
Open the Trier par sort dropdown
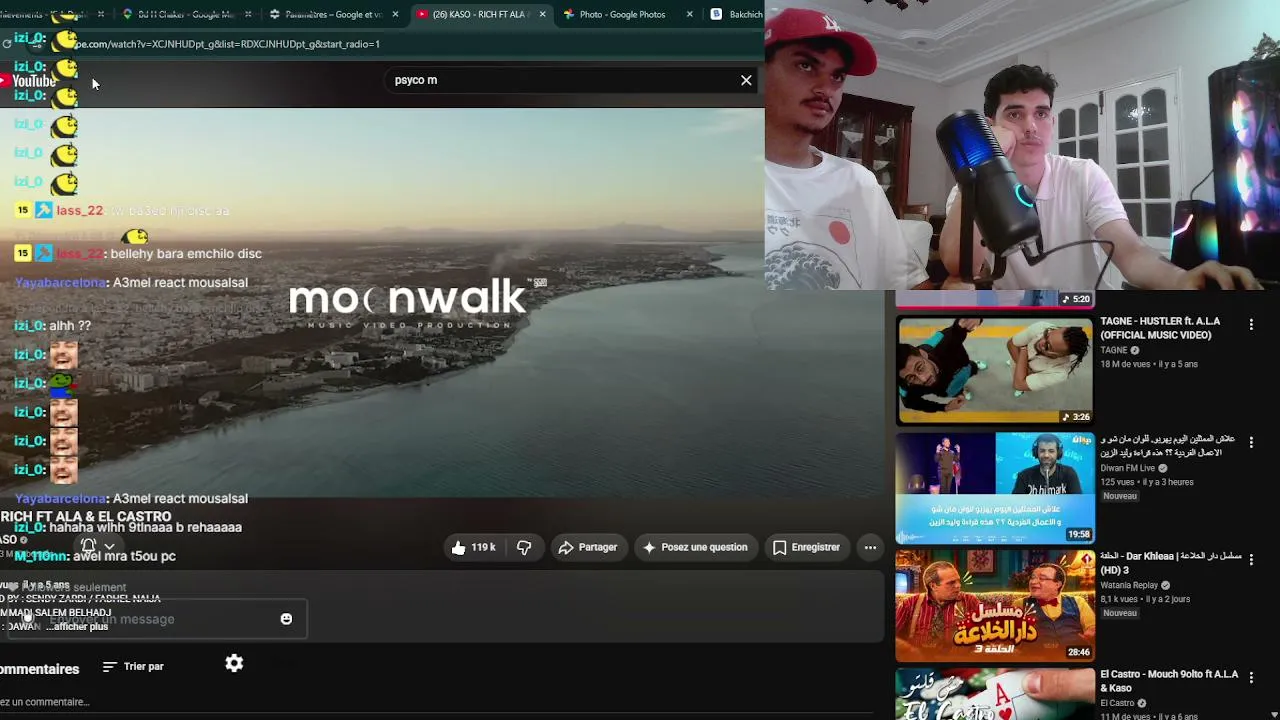(133, 666)
